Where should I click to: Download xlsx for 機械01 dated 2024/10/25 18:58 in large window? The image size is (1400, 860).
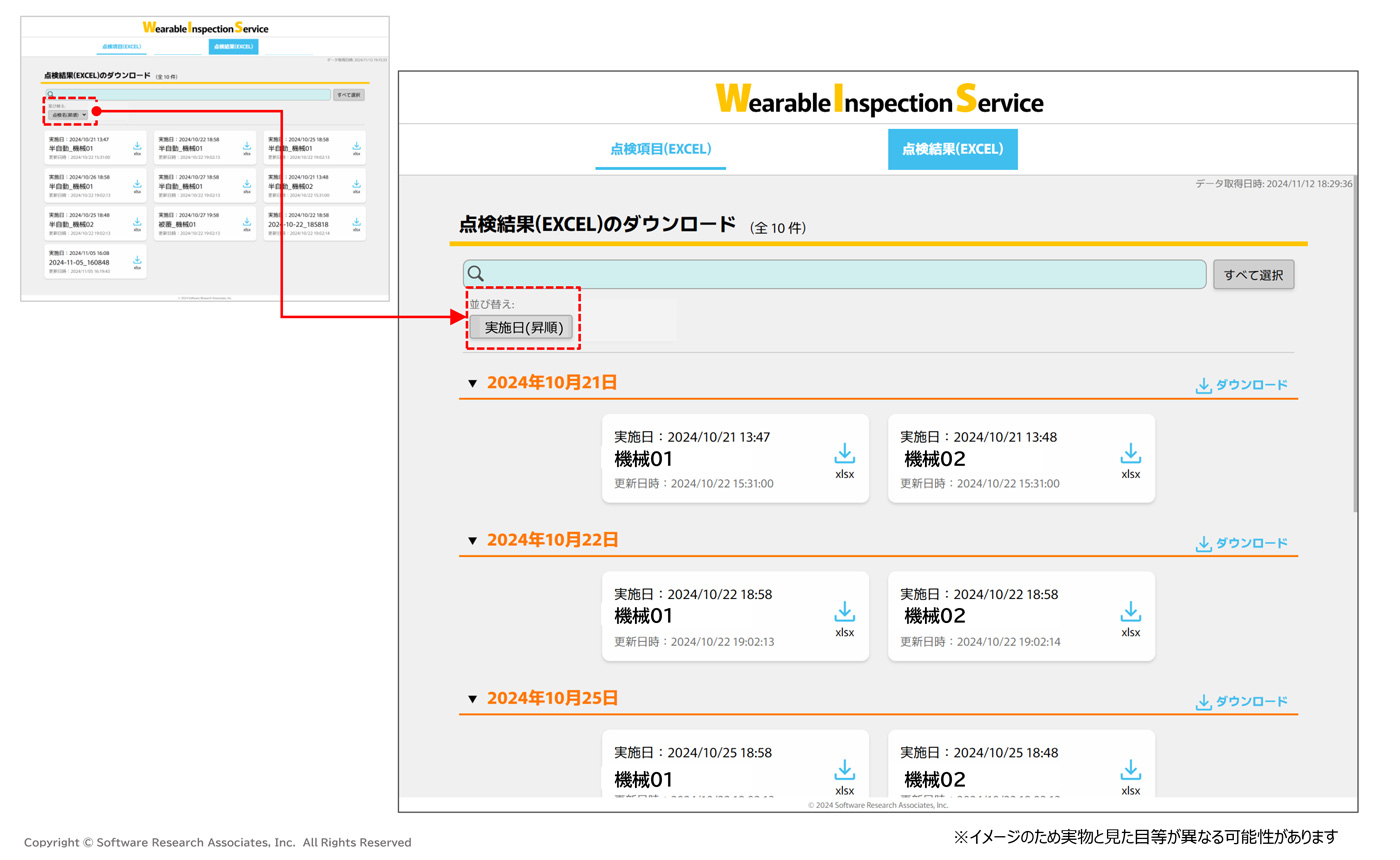[x=845, y=776]
